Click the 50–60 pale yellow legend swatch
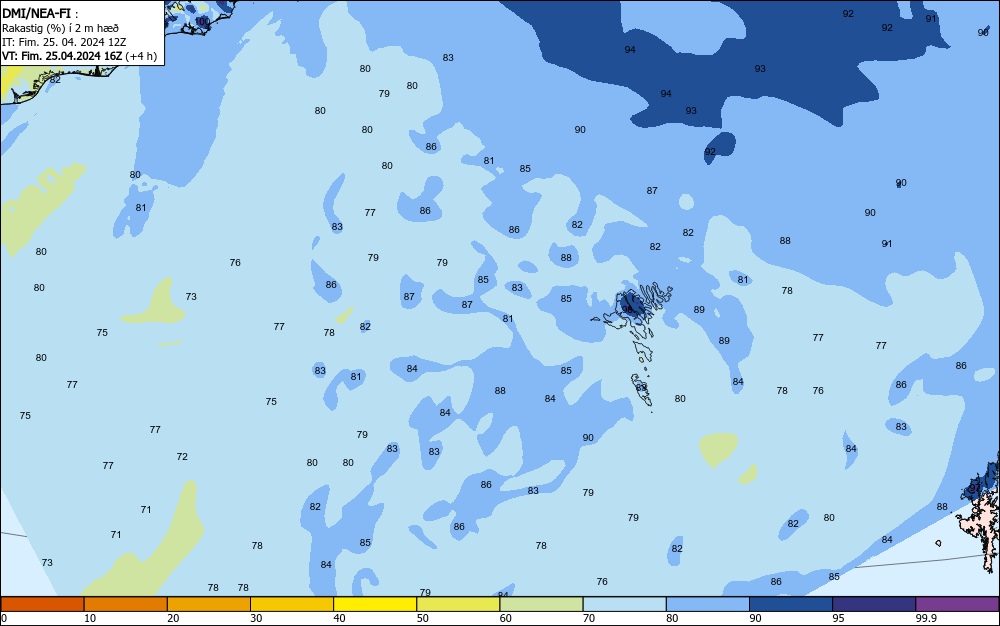 click(x=458, y=604)
